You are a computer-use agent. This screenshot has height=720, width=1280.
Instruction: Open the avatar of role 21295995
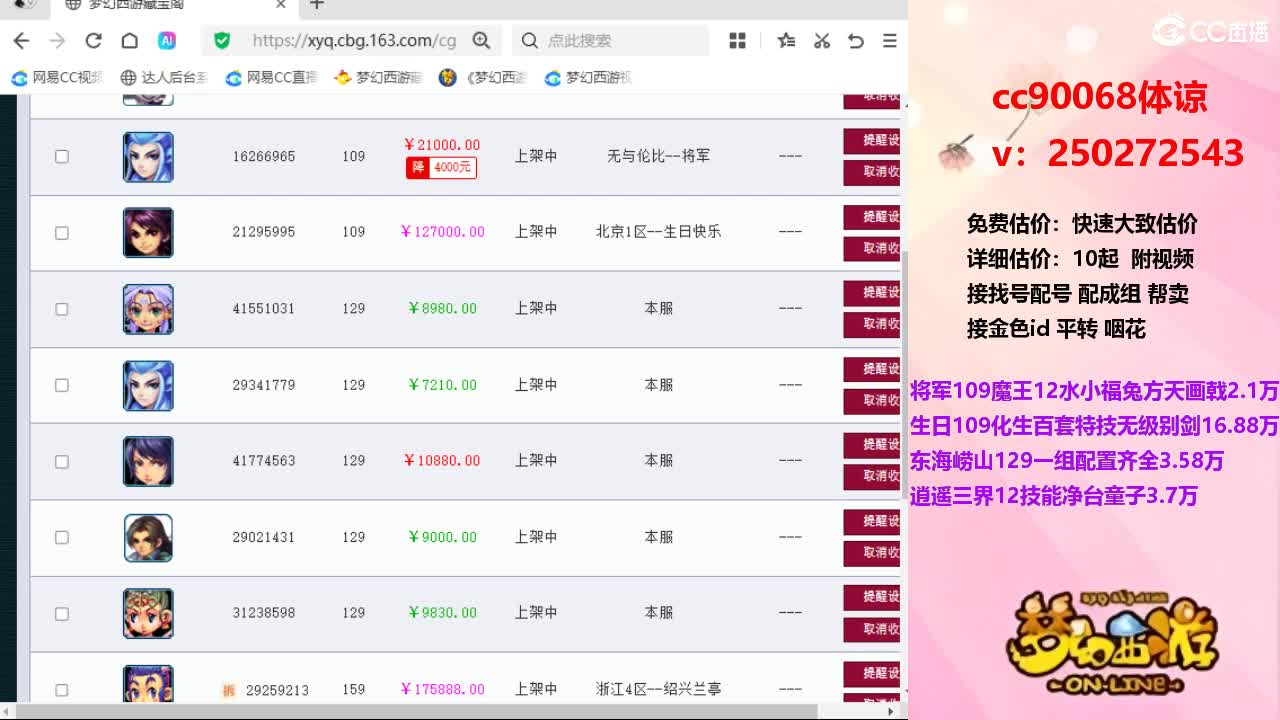point(148,233)
